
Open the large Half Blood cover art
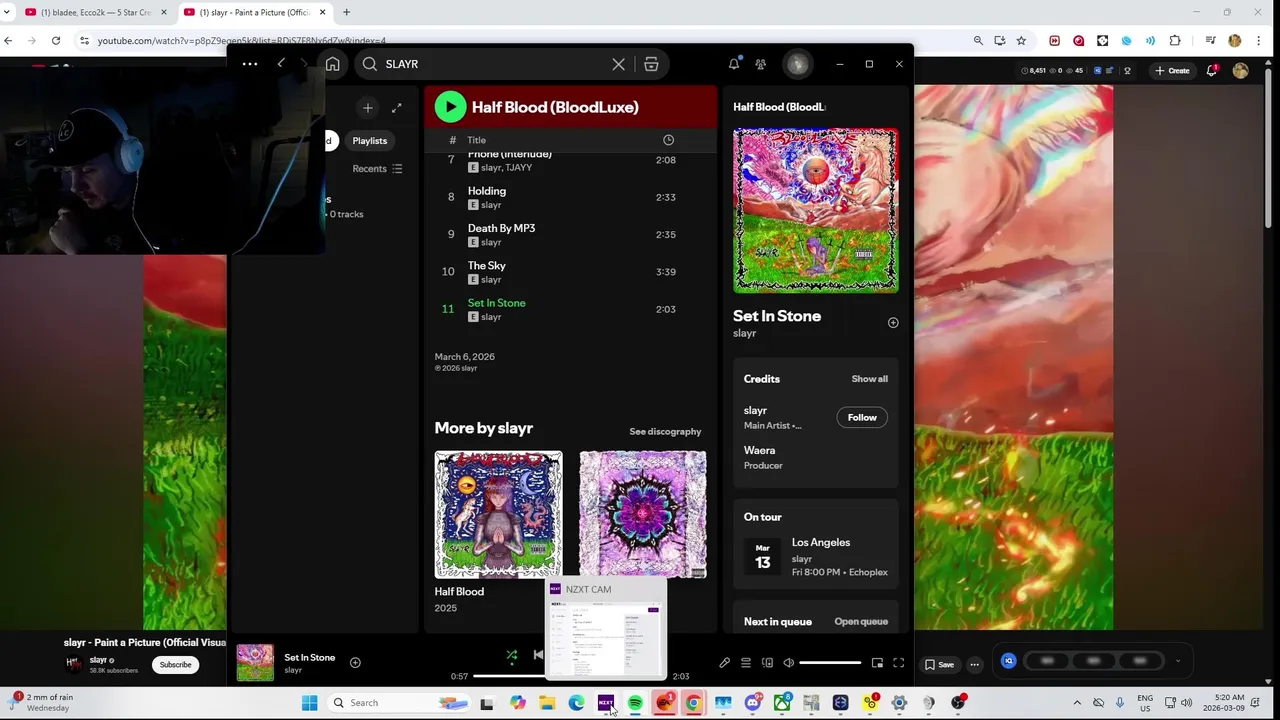pos(815,210)
